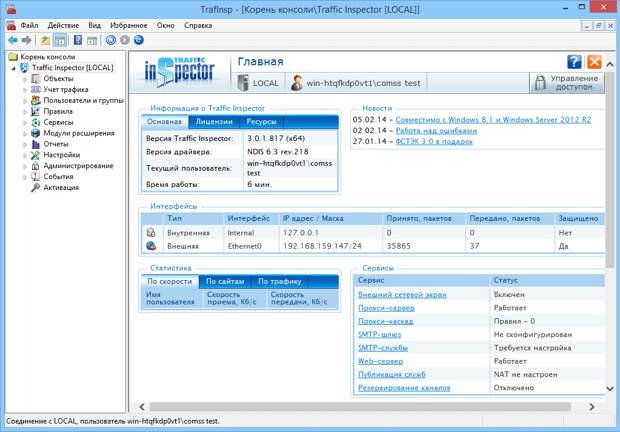Switch to the Лицензии tab
This screenshot has height=432, width=620.
[214, 122]
